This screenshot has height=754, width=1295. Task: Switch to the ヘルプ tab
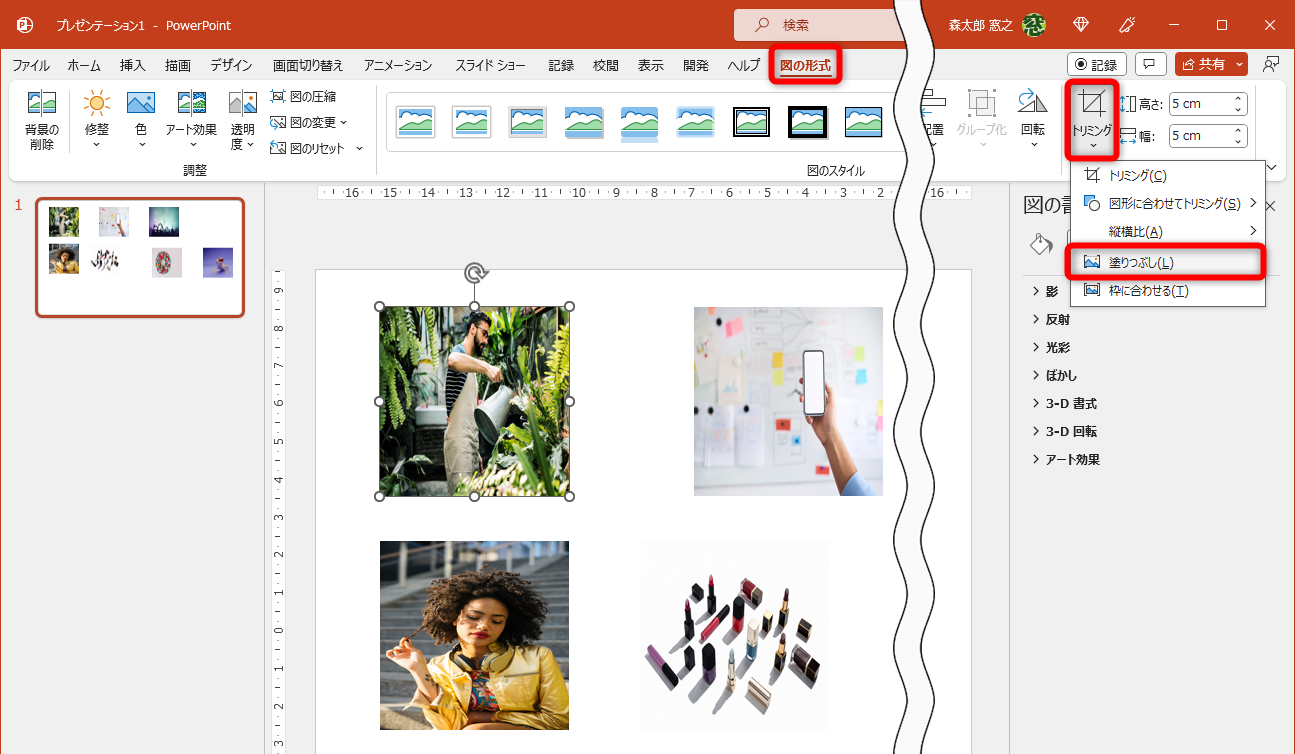[x=744, y=65]
